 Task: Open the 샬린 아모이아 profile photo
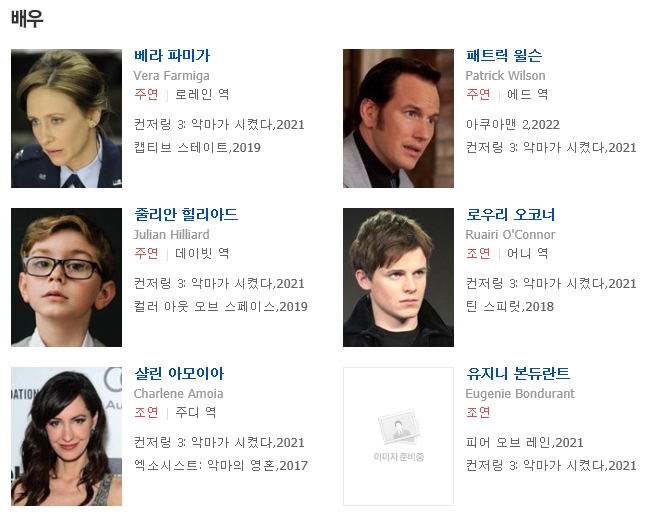[x=66, y=436]
